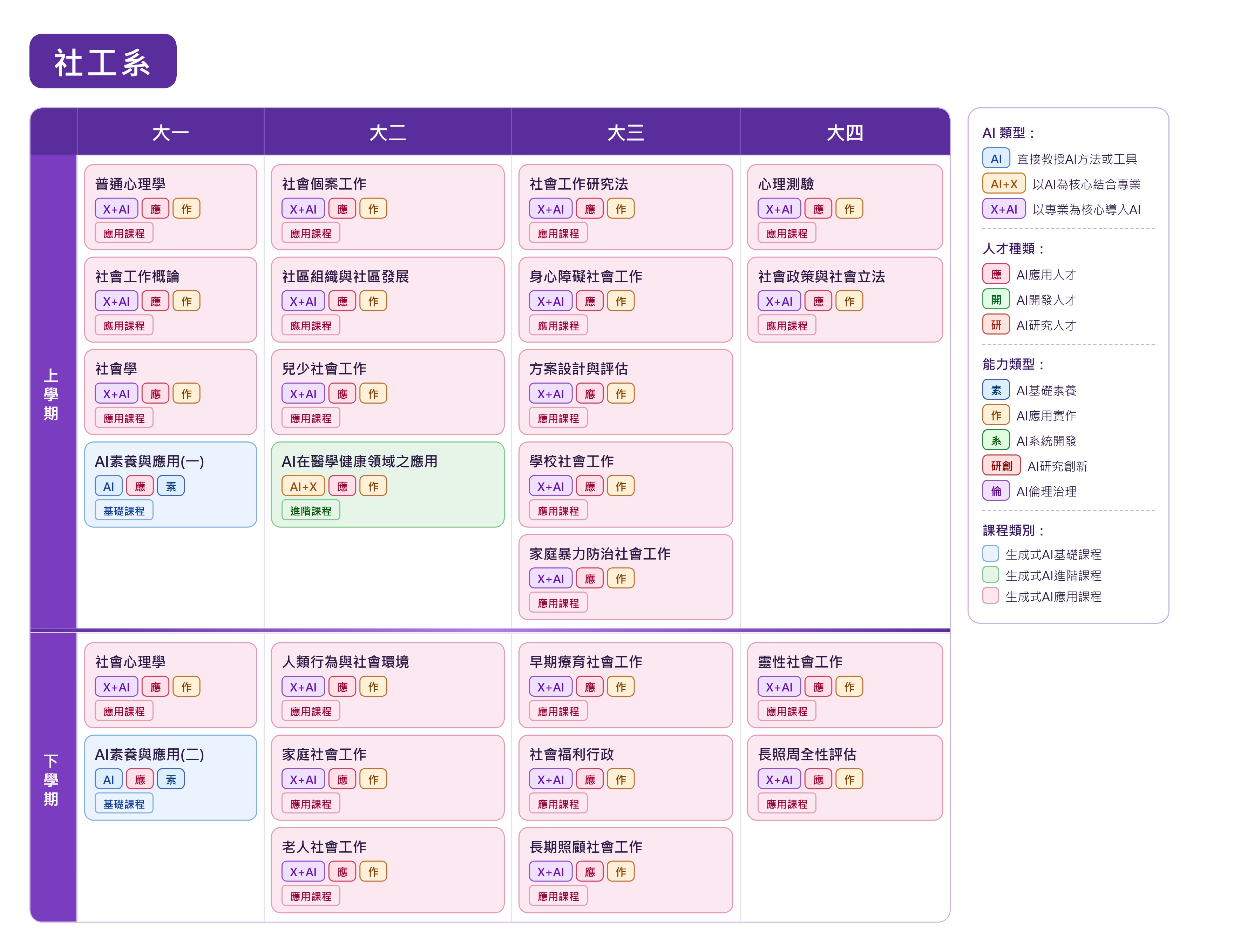Click the X+AI tag on 社會個案工作
The image size is (1241, 952).
[303, 209]
